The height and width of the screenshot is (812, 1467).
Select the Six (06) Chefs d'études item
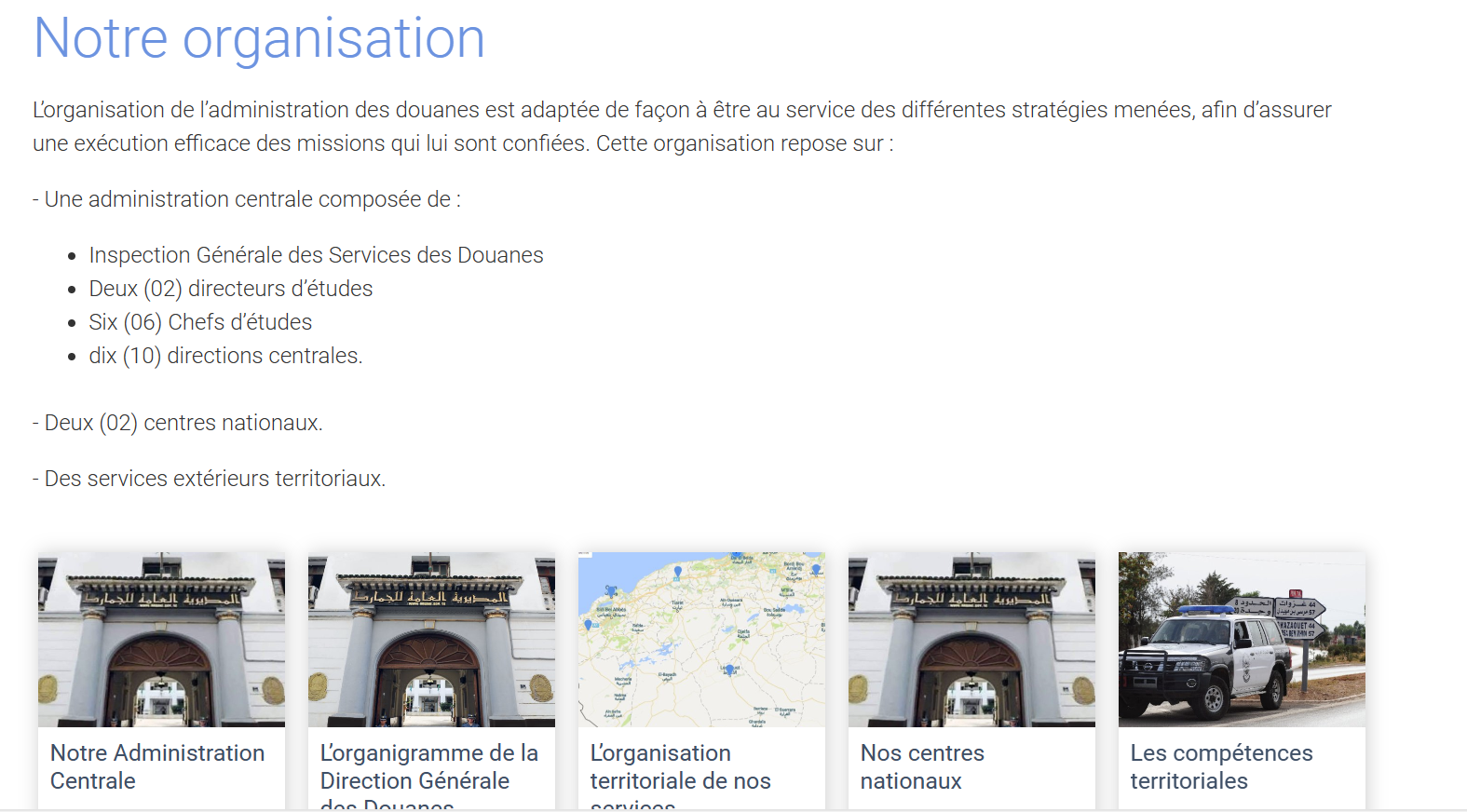pos(200,322)
